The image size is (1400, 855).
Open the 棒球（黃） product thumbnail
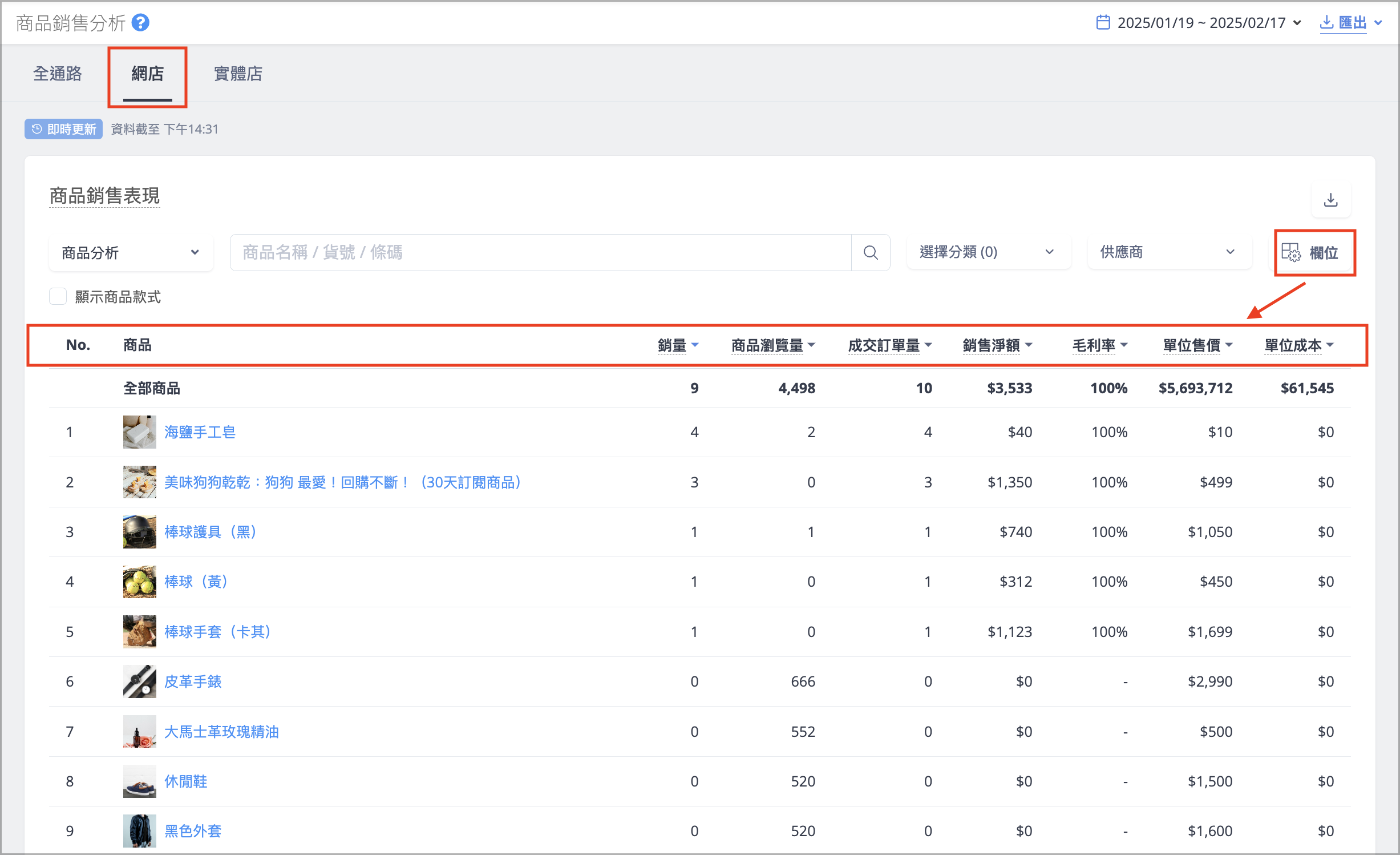pos(139,582)
